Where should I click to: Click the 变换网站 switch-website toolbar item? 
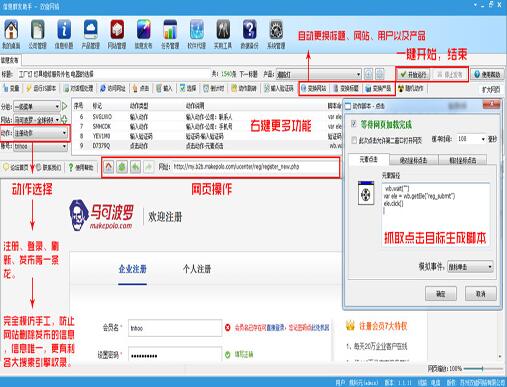[x=314, y=88]
